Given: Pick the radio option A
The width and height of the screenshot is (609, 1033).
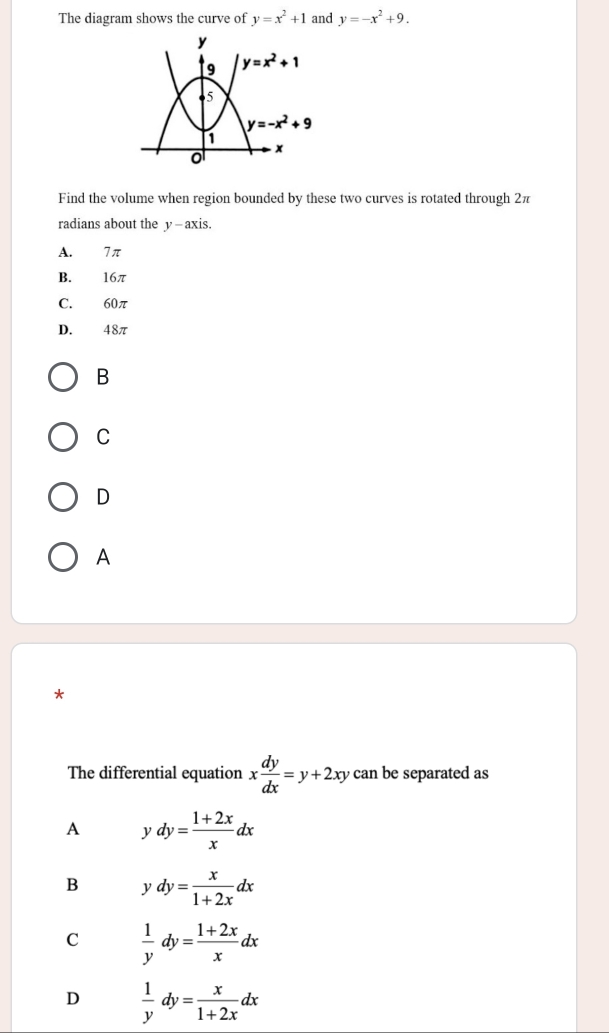Looking at the screenshot, I should click(64, 558).
